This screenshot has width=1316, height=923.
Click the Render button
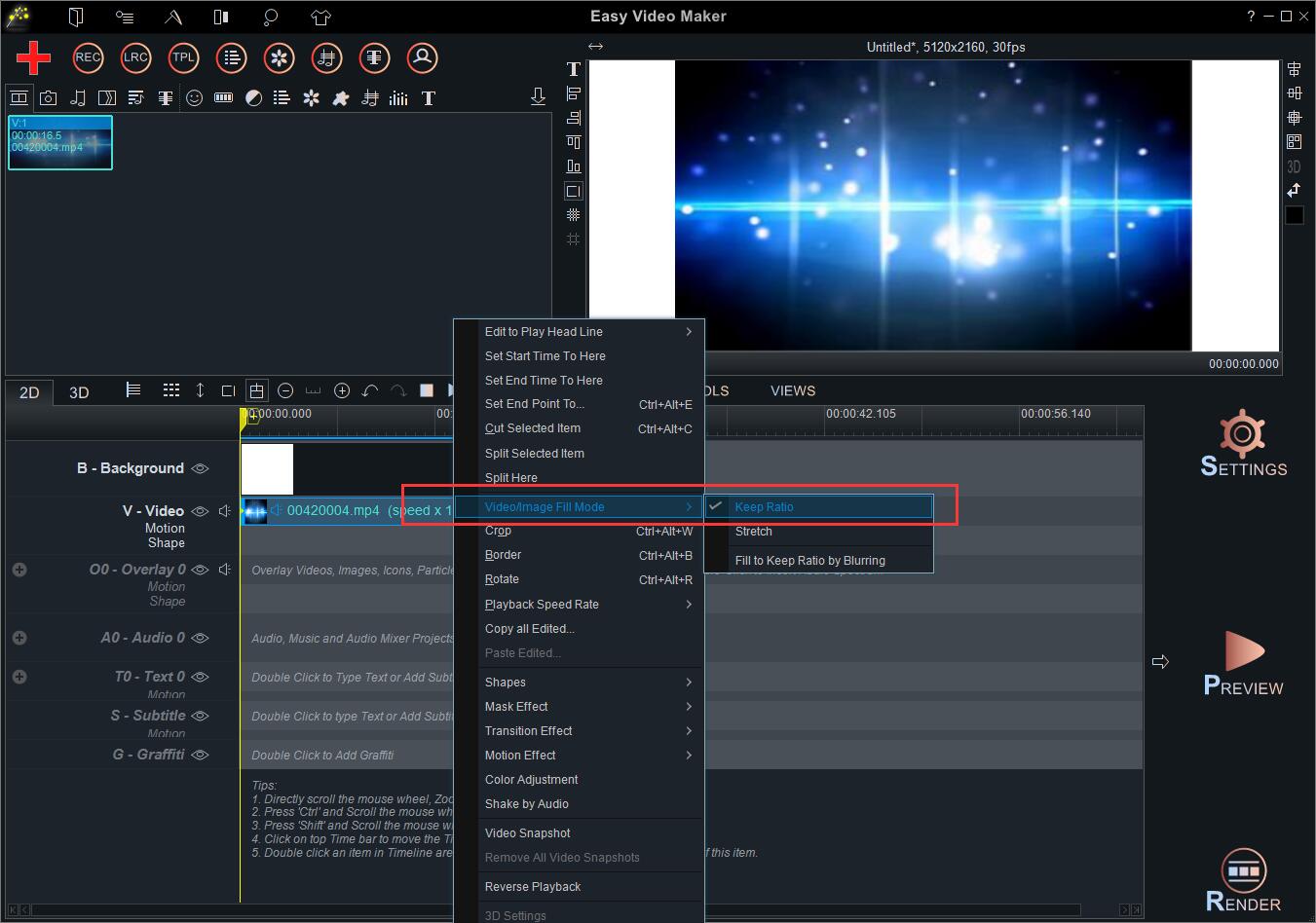pos(1244,881)
